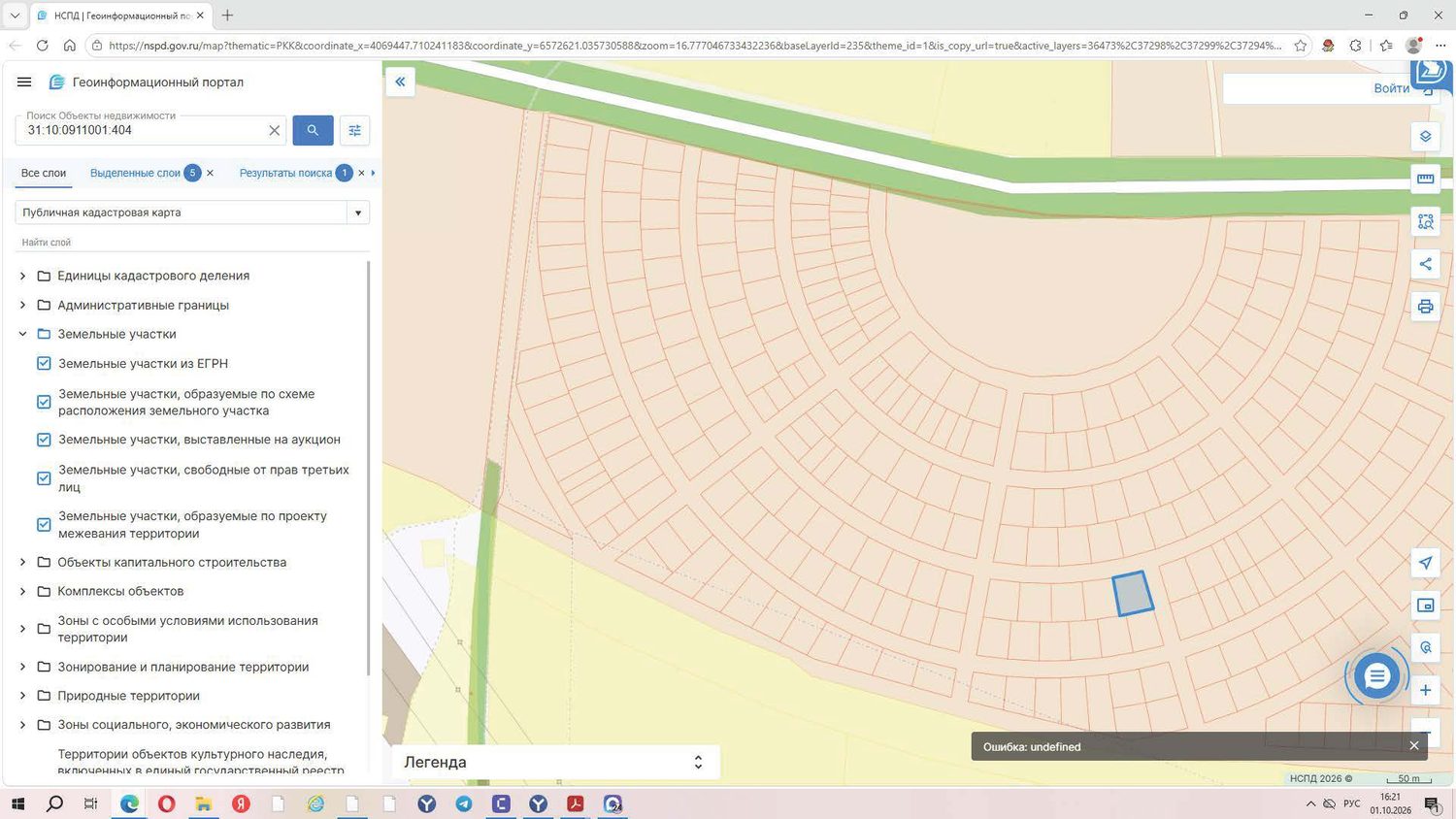
Task: Select the area search tool
Action: [x=1425, y=221]
